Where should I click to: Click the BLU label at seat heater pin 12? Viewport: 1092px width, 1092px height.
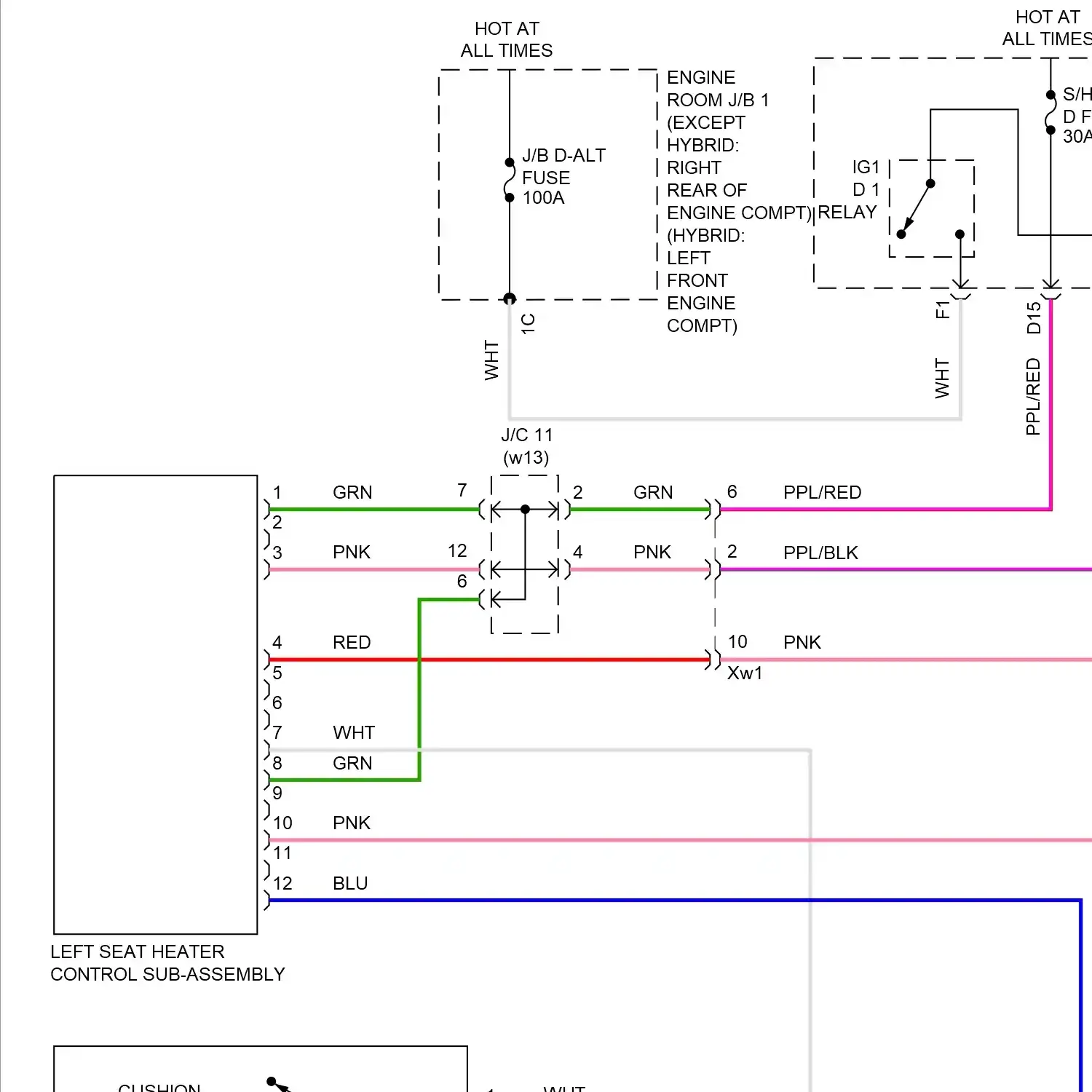pyautogui.click(x=350, y=883)
